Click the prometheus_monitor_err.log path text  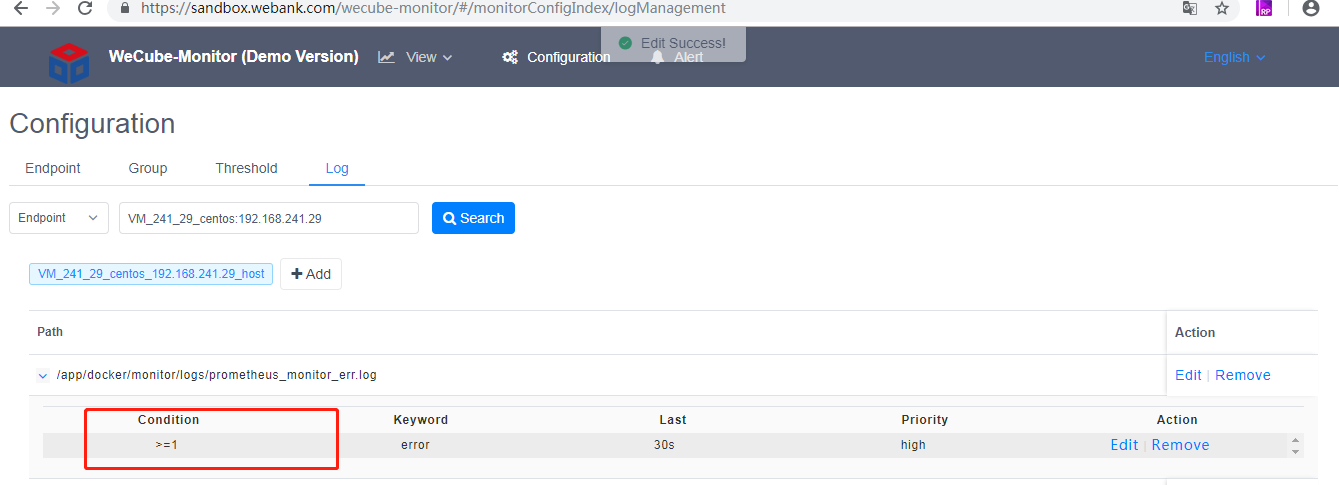point(217,375)
